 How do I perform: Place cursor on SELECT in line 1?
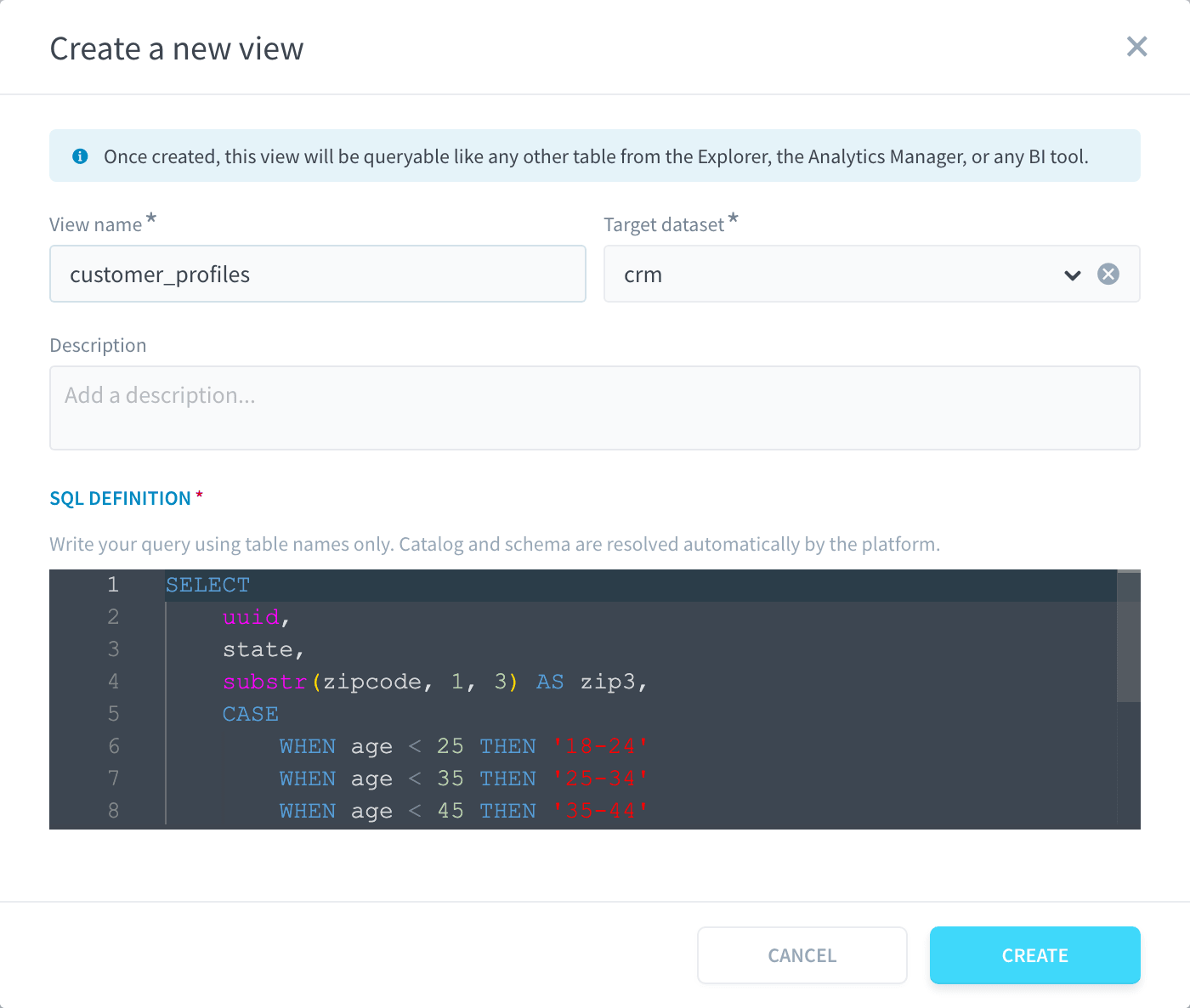pyautogui.click(x=207, y=585)
